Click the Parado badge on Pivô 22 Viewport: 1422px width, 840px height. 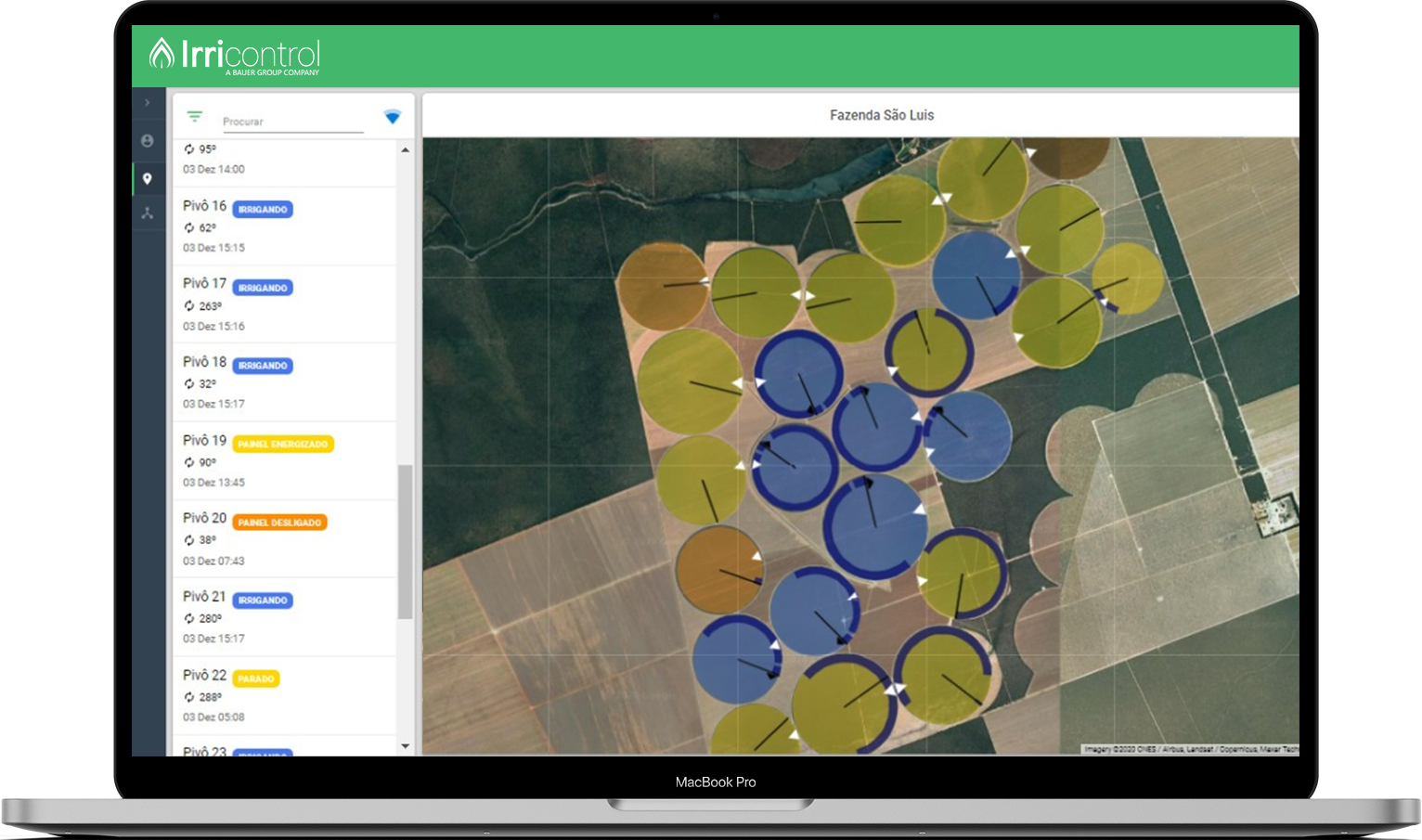[x=256, y=679]
